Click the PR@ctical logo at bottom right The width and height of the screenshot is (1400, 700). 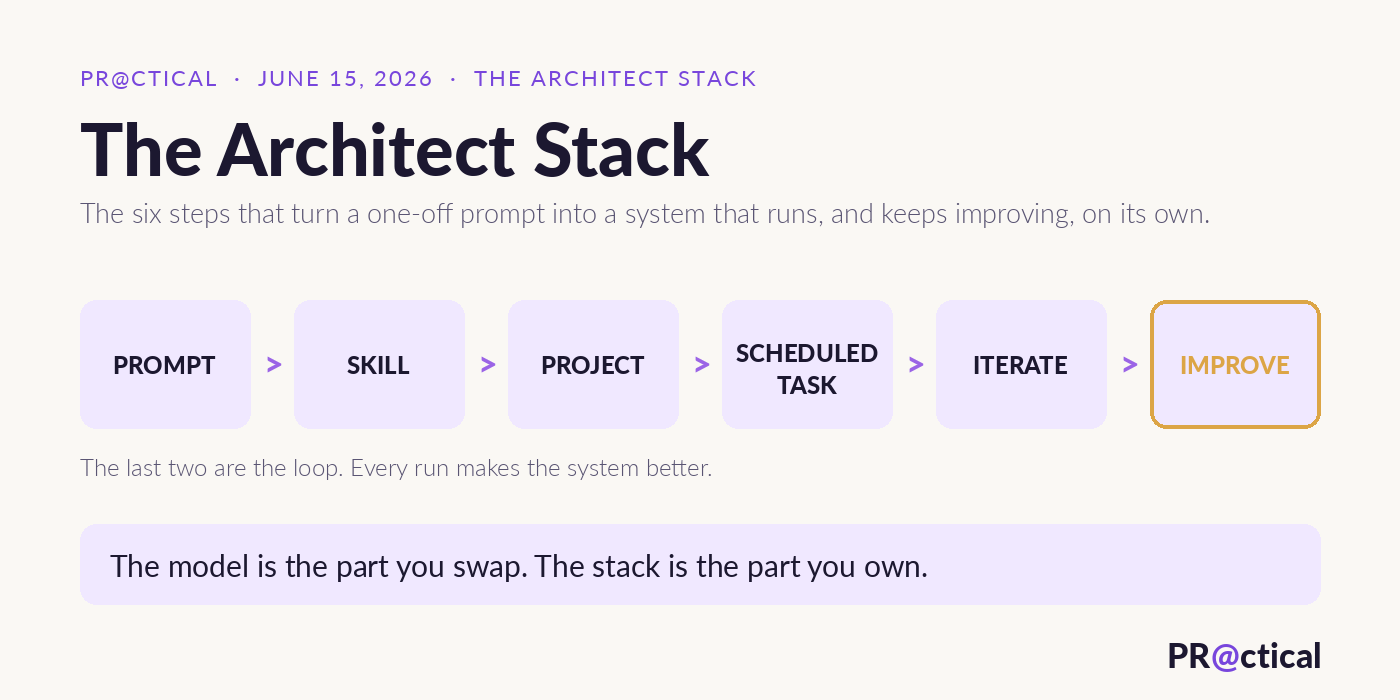(1244, 656)
